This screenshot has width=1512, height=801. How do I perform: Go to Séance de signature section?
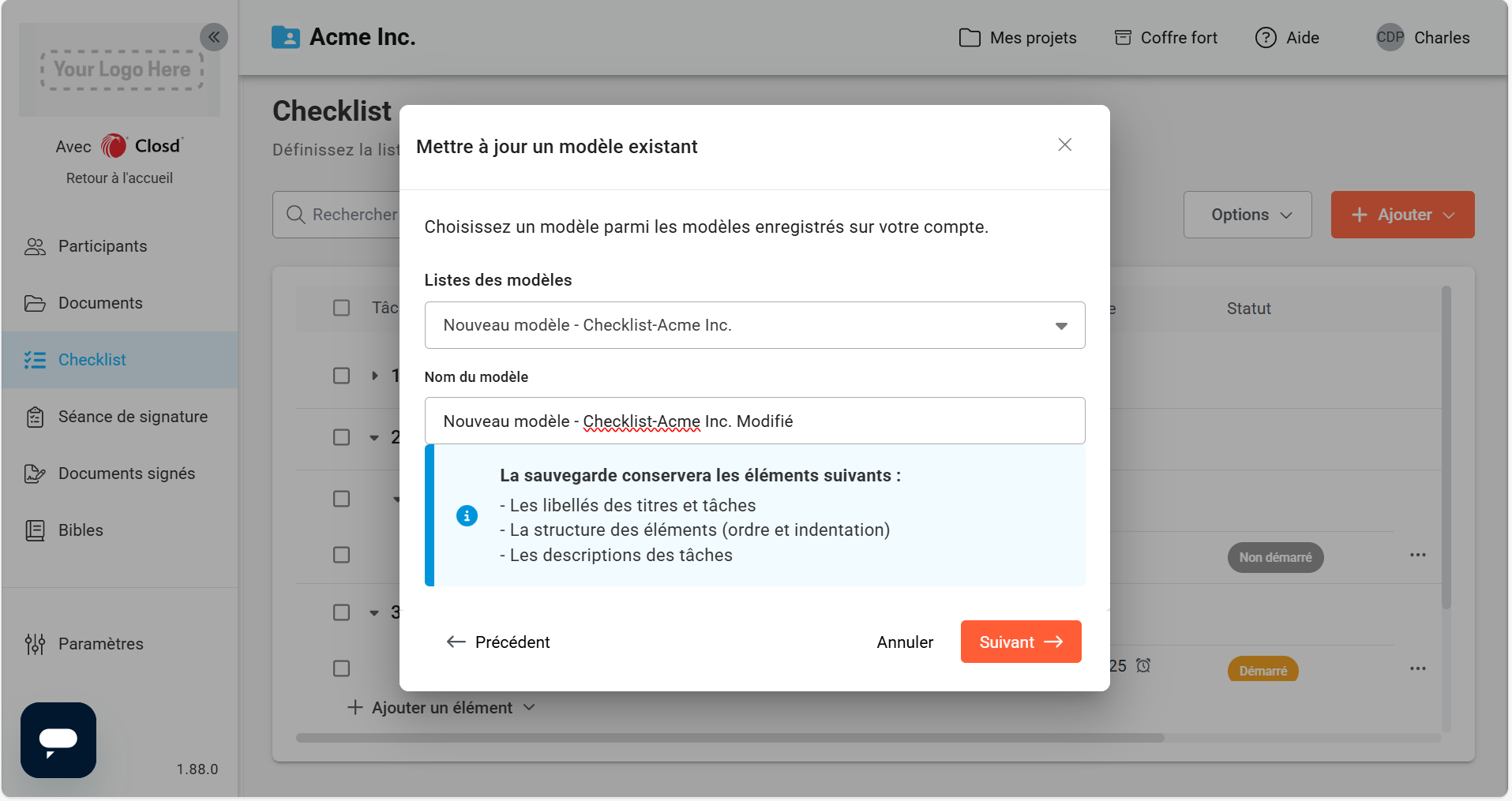tap(133, 417)
